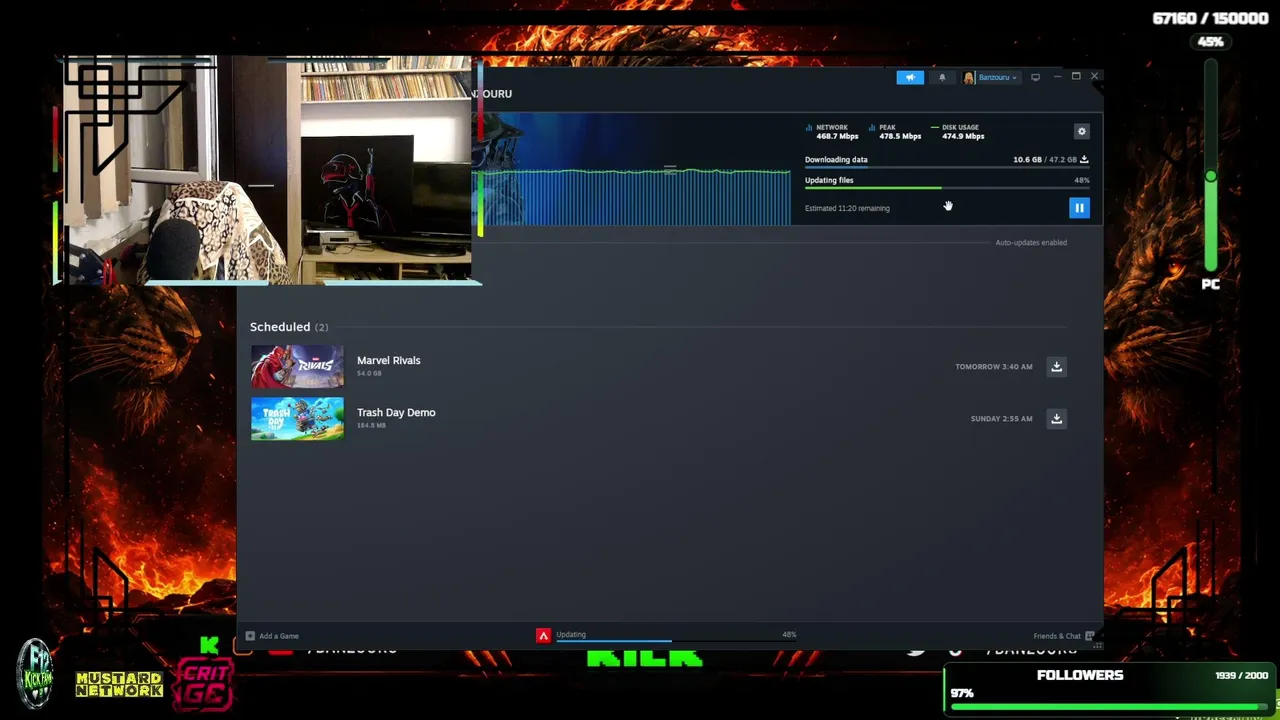Pause the current Steam download
The height and width of the screenshot is (720, 1280).
pos(1079,207)
